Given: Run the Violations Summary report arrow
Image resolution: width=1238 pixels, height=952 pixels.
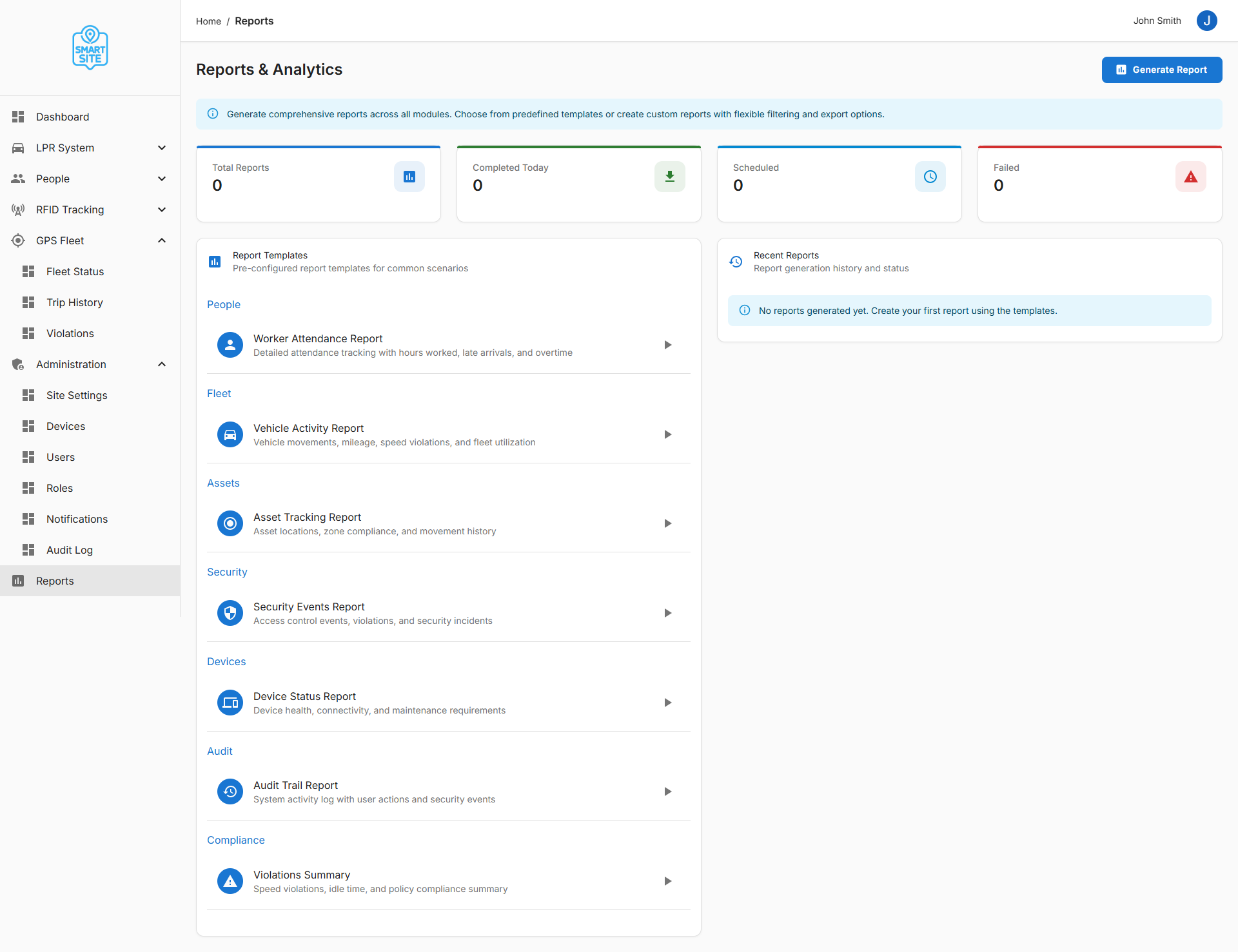Looking at the screenshot, I should [x=667, y=880].
